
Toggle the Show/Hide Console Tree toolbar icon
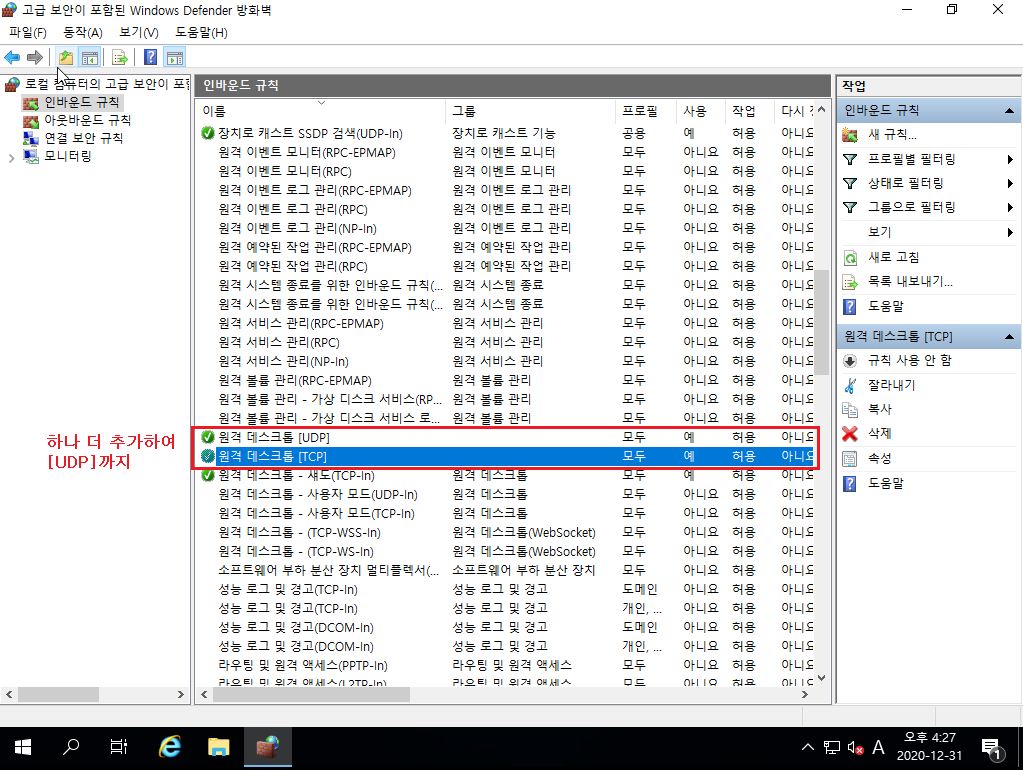[x=89, y=57]
